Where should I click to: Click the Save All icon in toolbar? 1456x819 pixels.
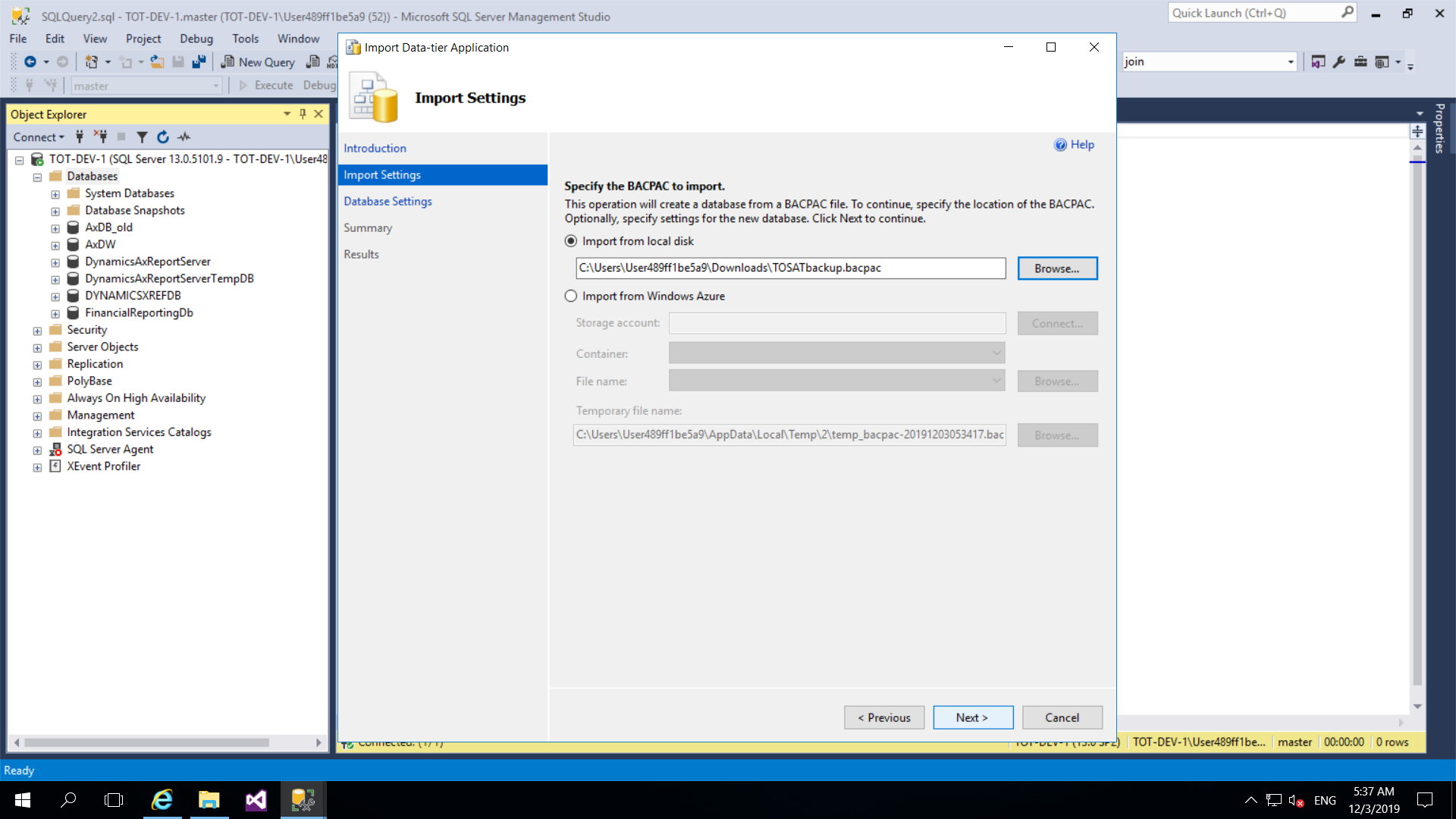(199, 62)
